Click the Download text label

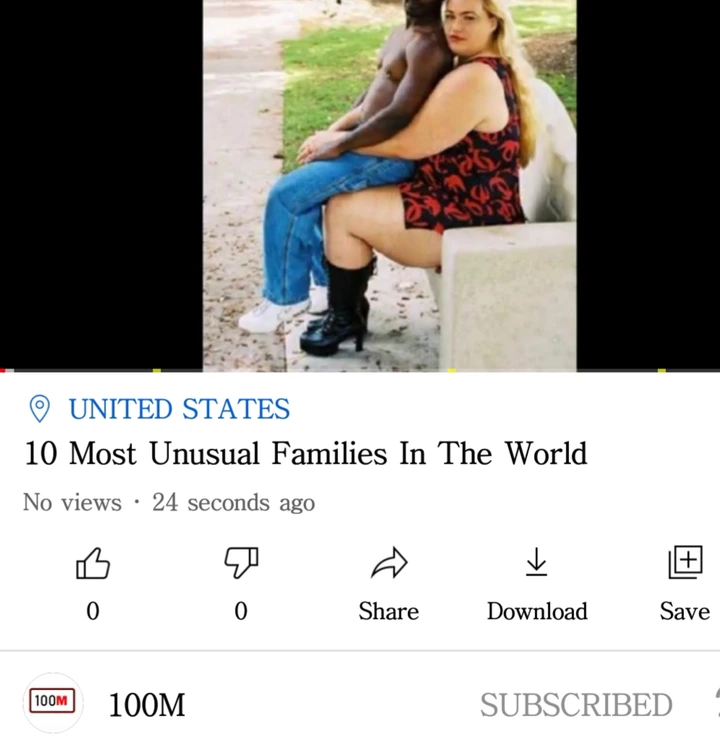click(537, 611)
